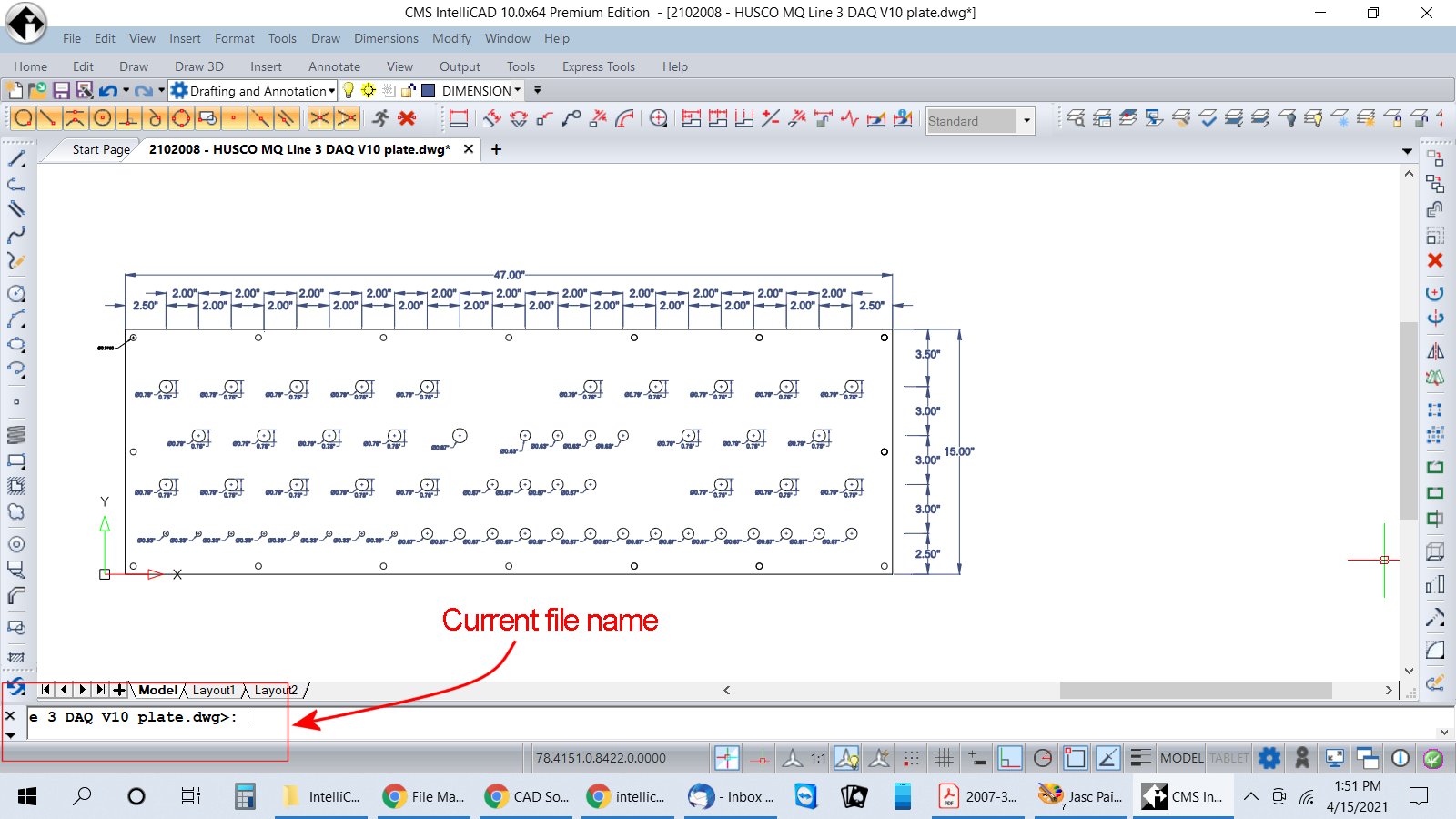This screenshot has width=1456, height=819.
Task: Open the Dimensions menu
Action: pyautogui.click(x=386, y=38)
